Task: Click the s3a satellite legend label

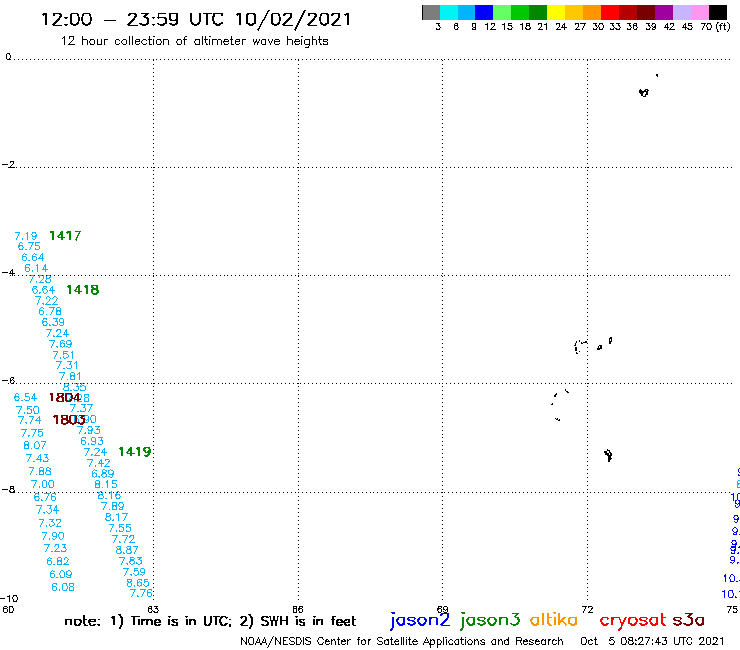Action: [x=688, y=620]
